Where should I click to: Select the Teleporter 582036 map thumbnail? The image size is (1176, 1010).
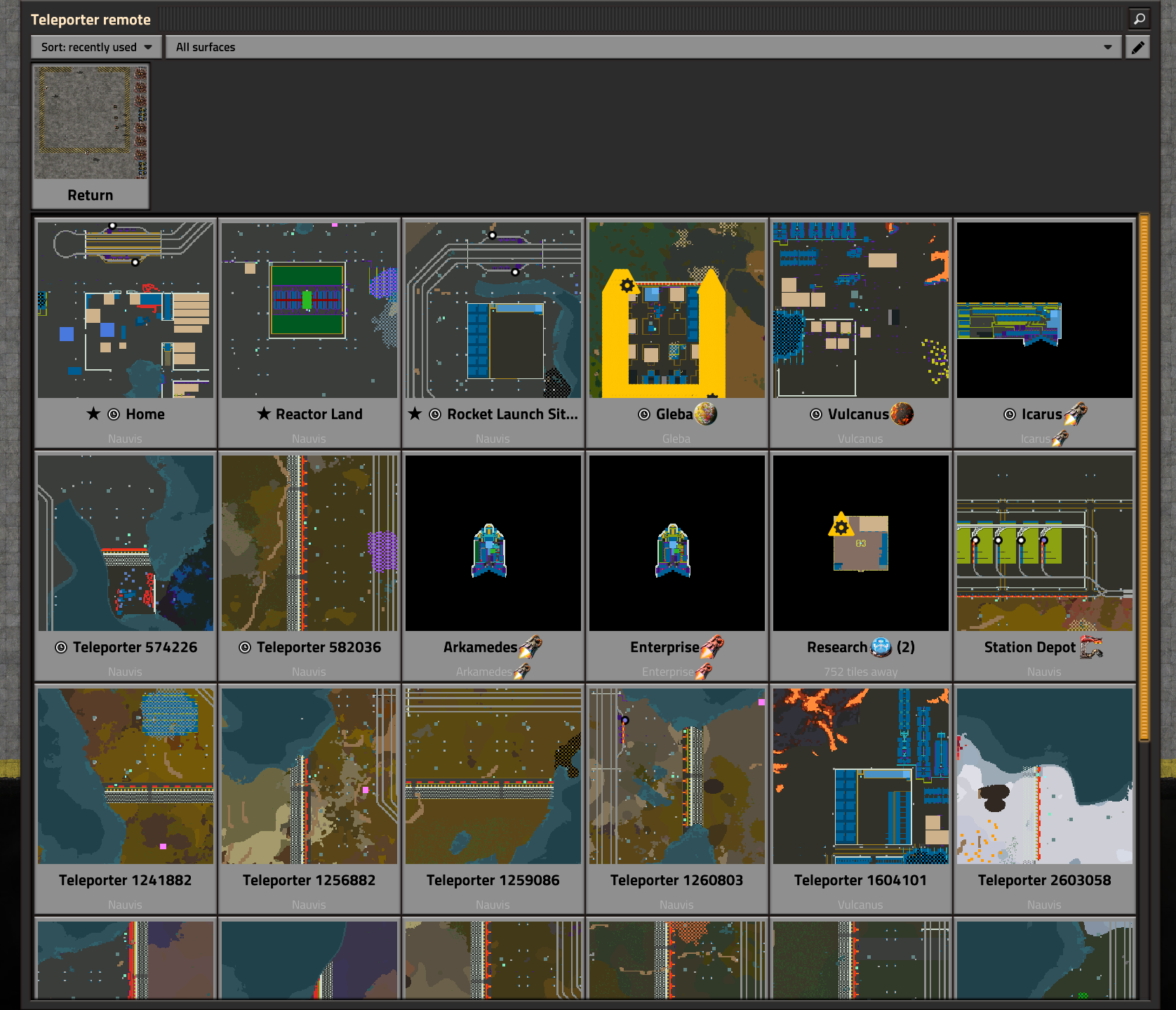coord(309,543)
